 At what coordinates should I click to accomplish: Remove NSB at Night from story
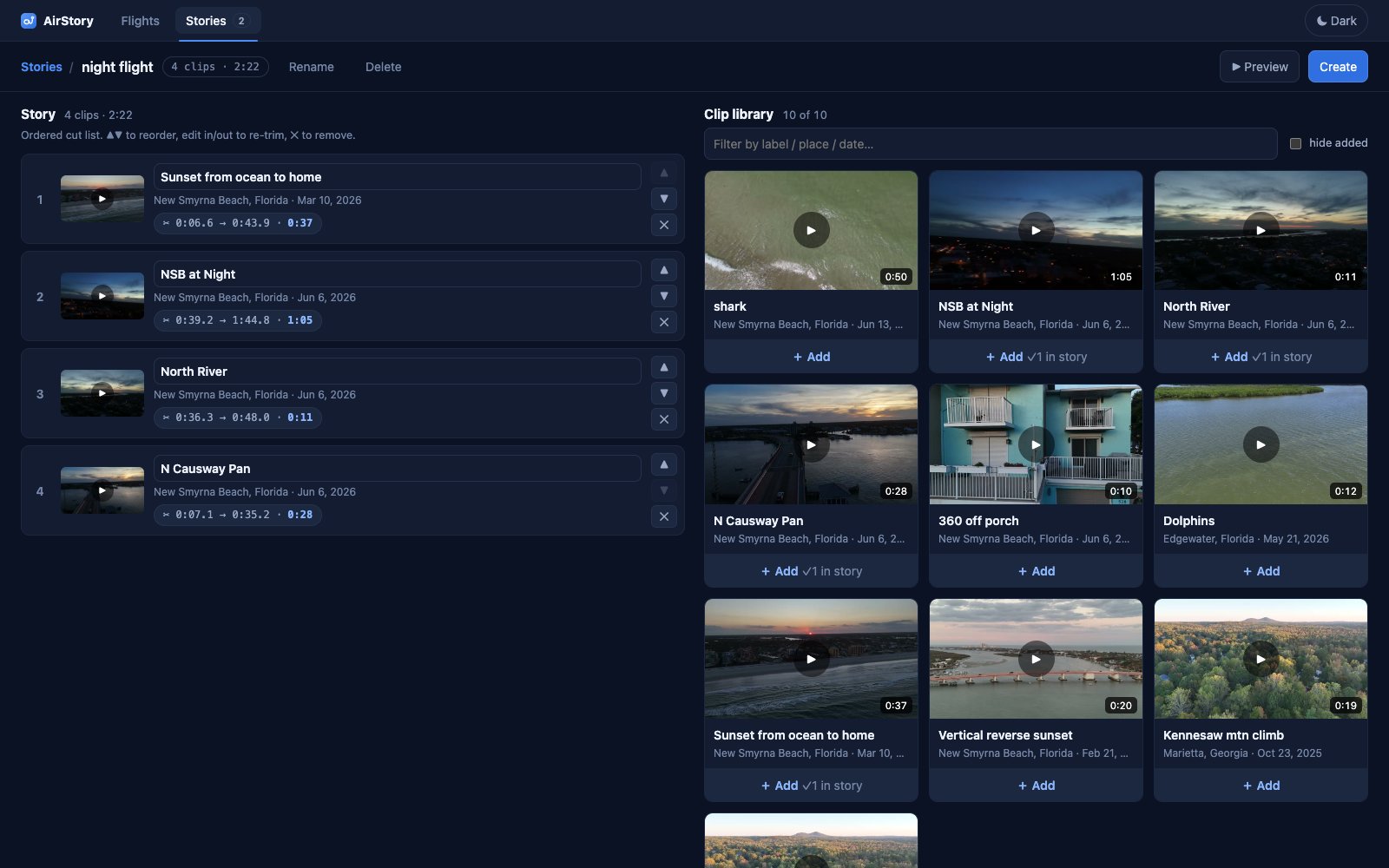tap(664, 323)
